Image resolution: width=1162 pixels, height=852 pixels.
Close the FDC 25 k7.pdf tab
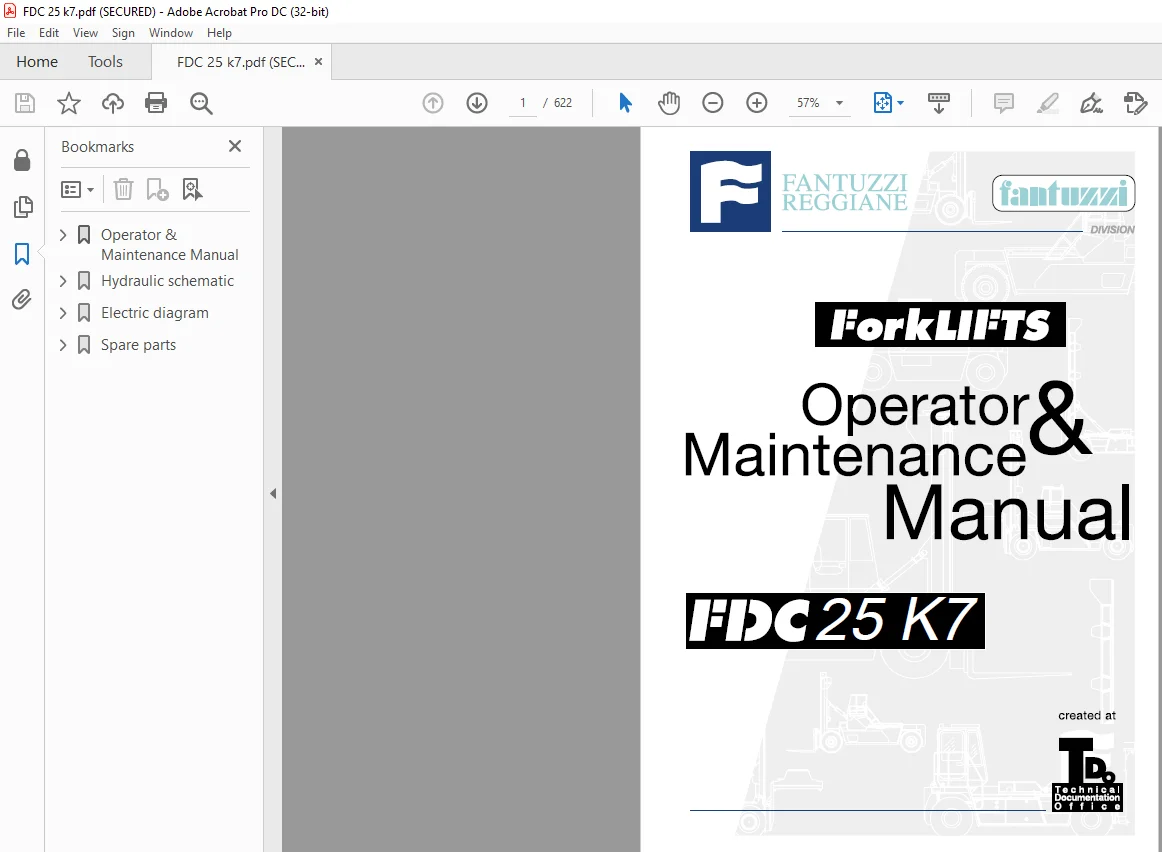[x=319, y=61]
